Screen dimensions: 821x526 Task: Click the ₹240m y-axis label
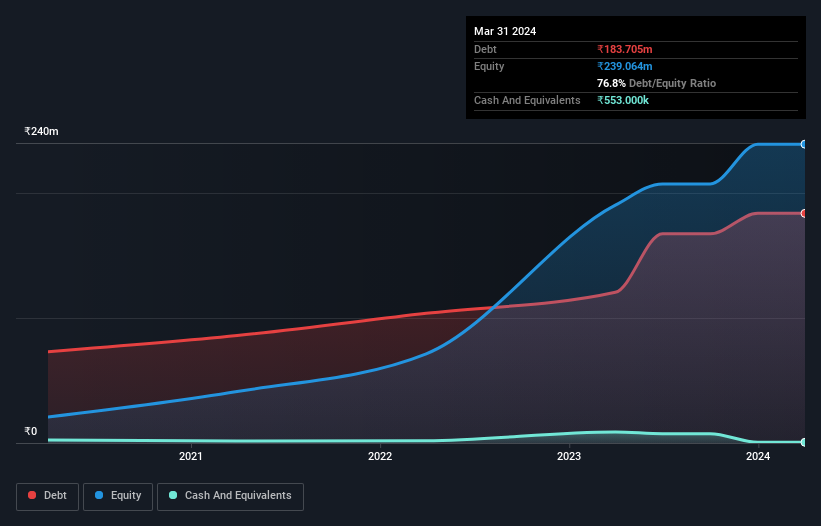(41, 131)
